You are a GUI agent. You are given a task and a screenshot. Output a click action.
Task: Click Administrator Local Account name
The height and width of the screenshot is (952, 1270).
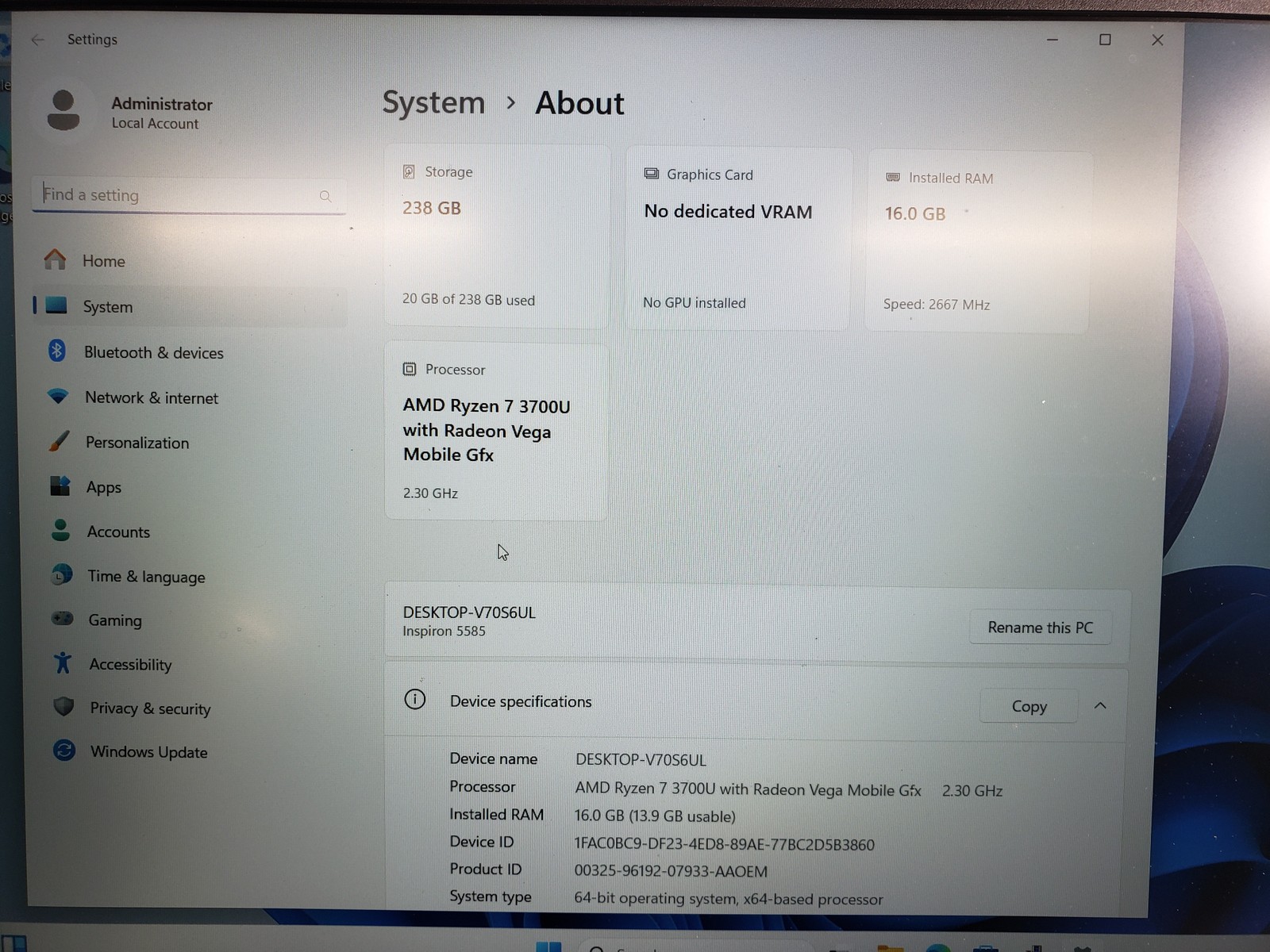[x=162, y=113]
